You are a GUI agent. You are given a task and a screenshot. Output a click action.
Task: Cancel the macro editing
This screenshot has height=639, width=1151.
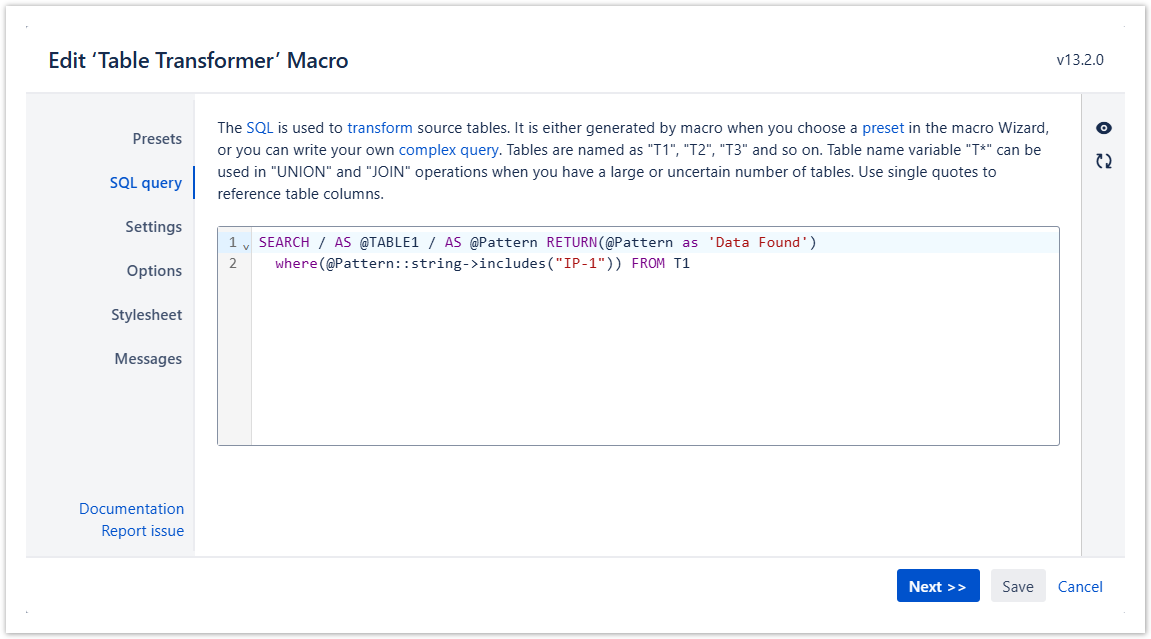pos(1080,587)
